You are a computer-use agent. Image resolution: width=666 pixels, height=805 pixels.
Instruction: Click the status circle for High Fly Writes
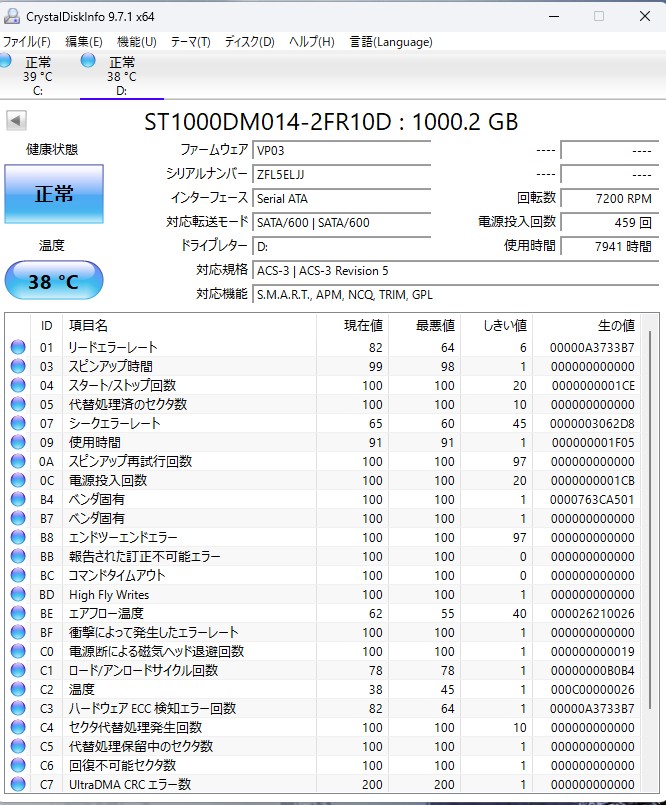[x=18, y=594]
